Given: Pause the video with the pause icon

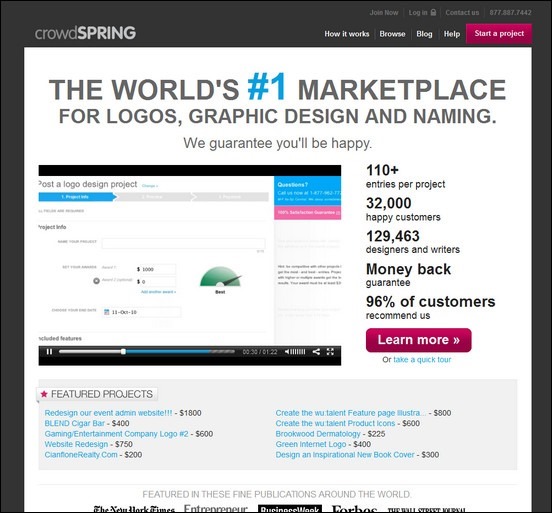Looking at the screenshot, I should click(49, 351).
